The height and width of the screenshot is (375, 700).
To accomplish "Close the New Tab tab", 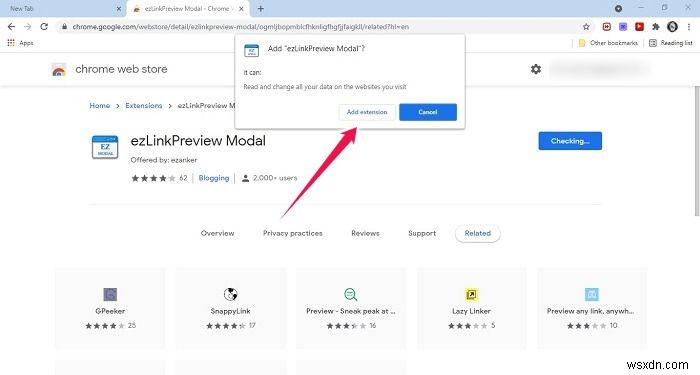I will [x=119, y=8].
